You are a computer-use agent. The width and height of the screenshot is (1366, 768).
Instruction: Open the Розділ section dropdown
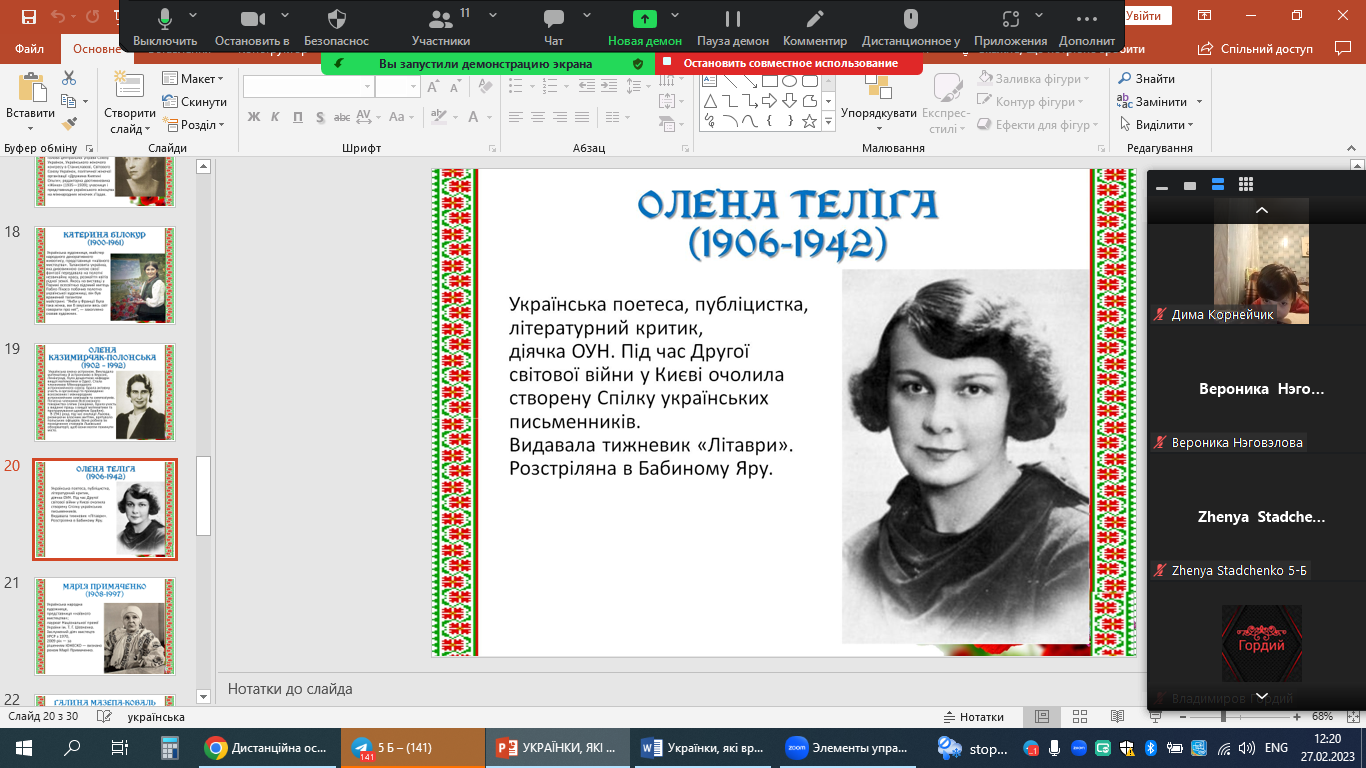[x=194, y=125]
